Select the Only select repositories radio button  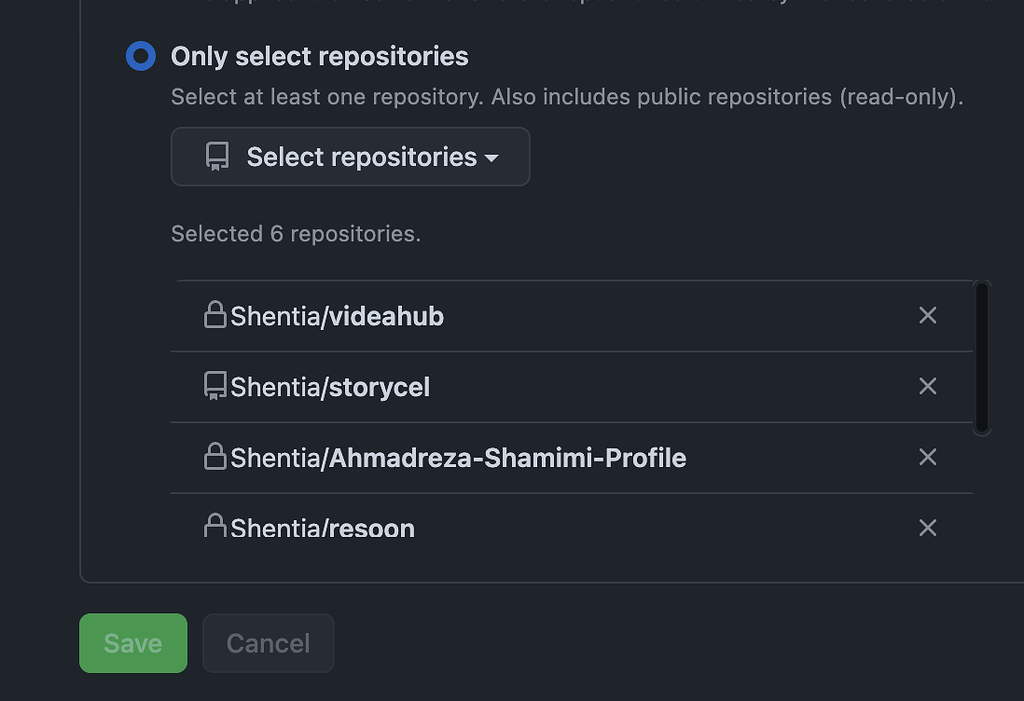click(140, 56)
